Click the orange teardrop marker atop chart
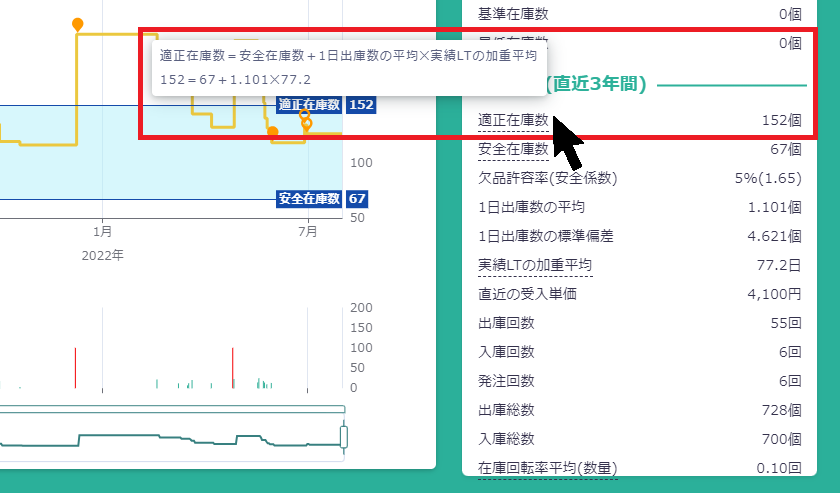Image resolution: width=840 pixels, height=493 pixels. pos(77,24)
